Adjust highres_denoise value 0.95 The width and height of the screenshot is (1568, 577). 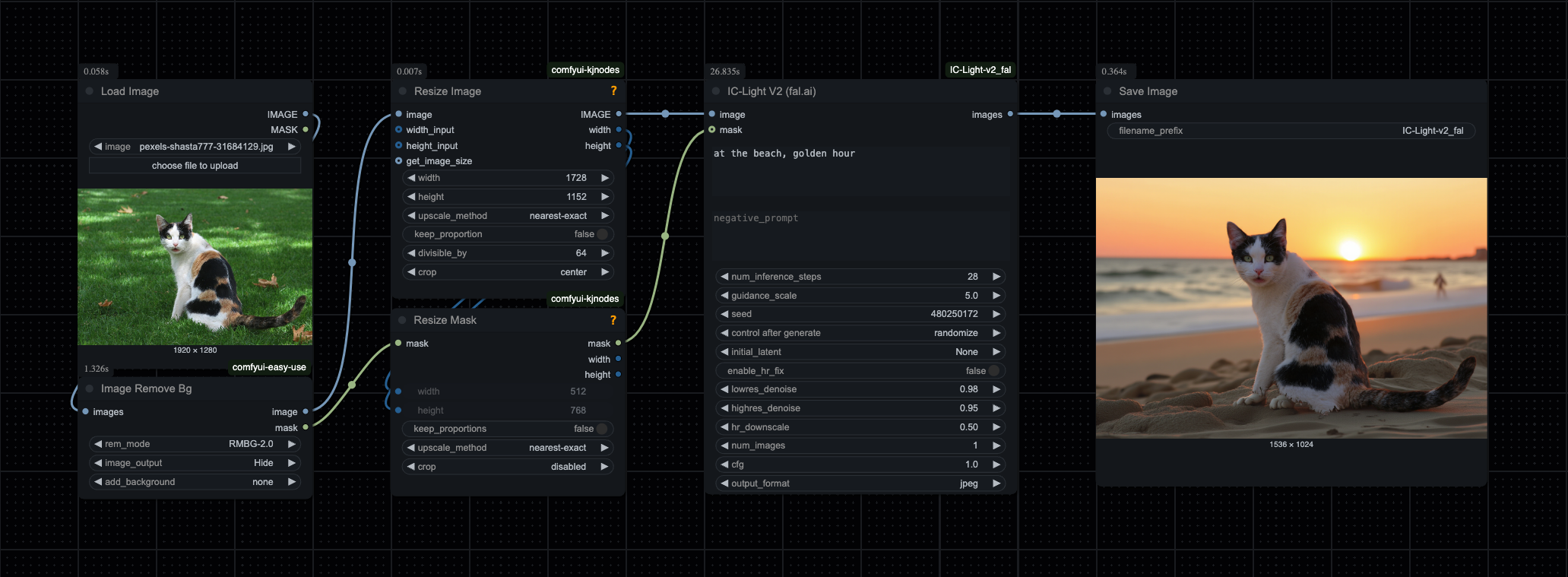pyautogui.click(x=860, y=408)
